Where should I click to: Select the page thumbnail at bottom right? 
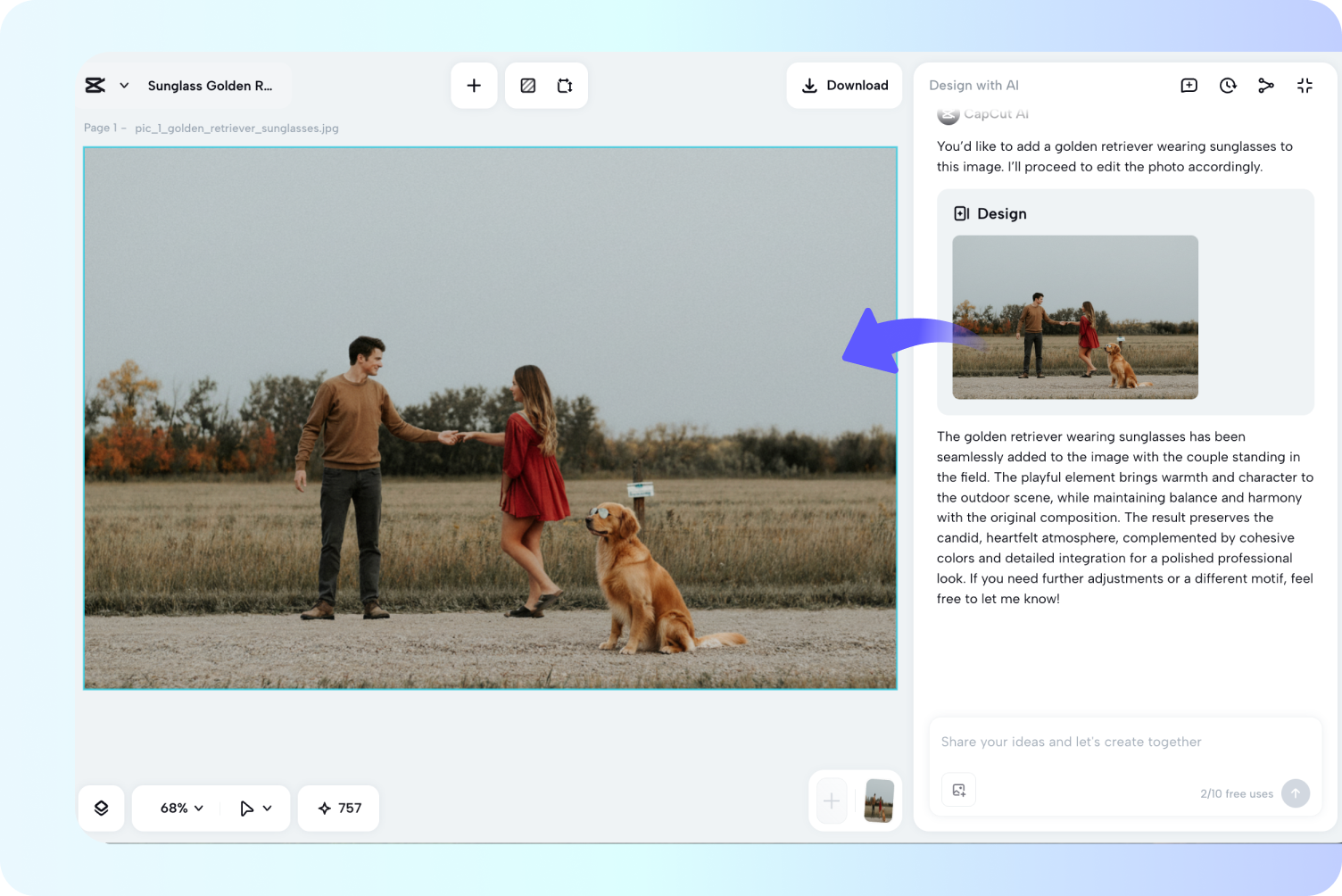[x=879, y=801]
